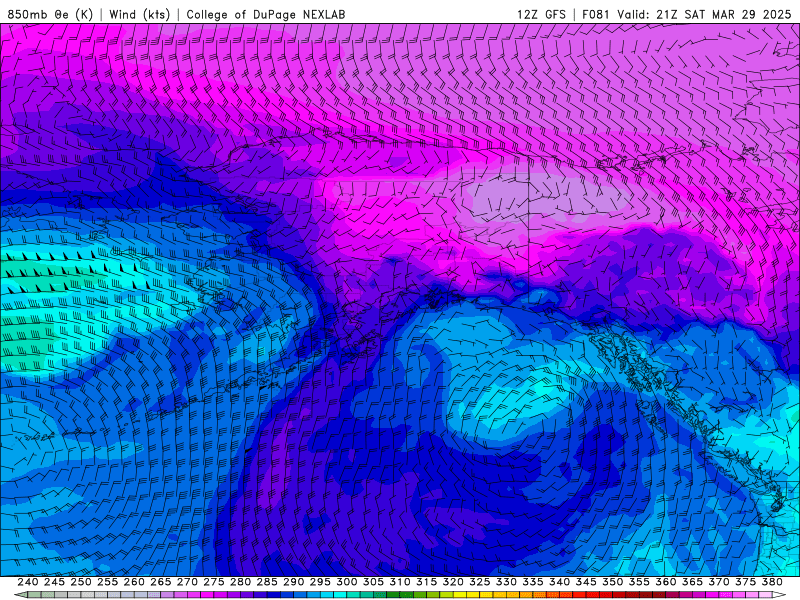800x600 pixels.
Task: Select the 270 legend value
Action: (x=187, y=582)
